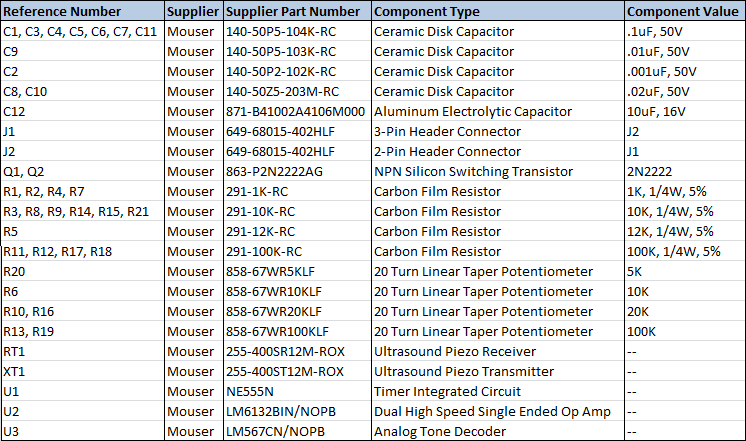This screenshot has height=441, width=746.
Task: Select the Component Value header cell
Action: pos(685,11)
